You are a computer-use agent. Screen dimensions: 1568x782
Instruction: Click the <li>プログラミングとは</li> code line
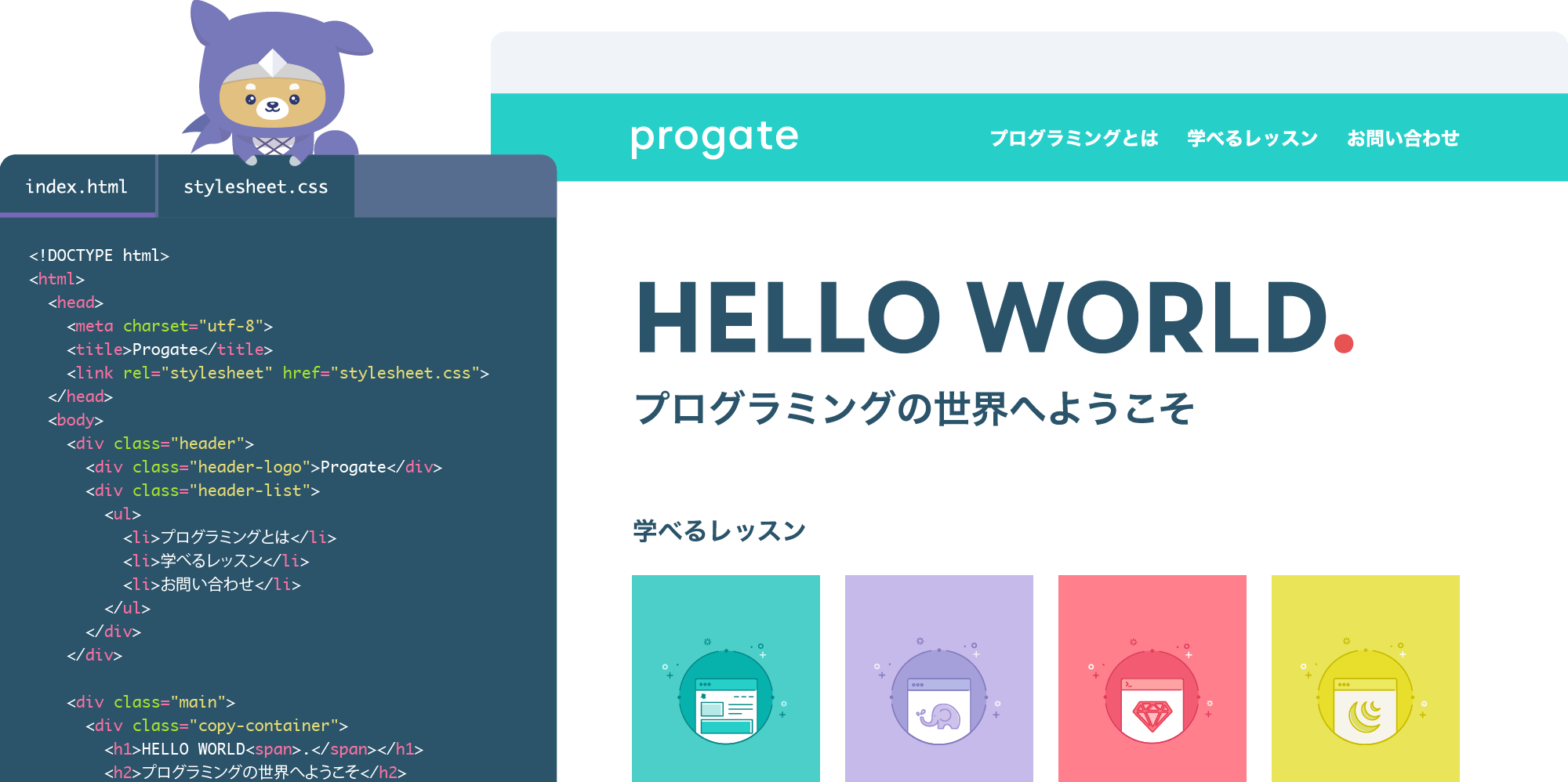229,538
